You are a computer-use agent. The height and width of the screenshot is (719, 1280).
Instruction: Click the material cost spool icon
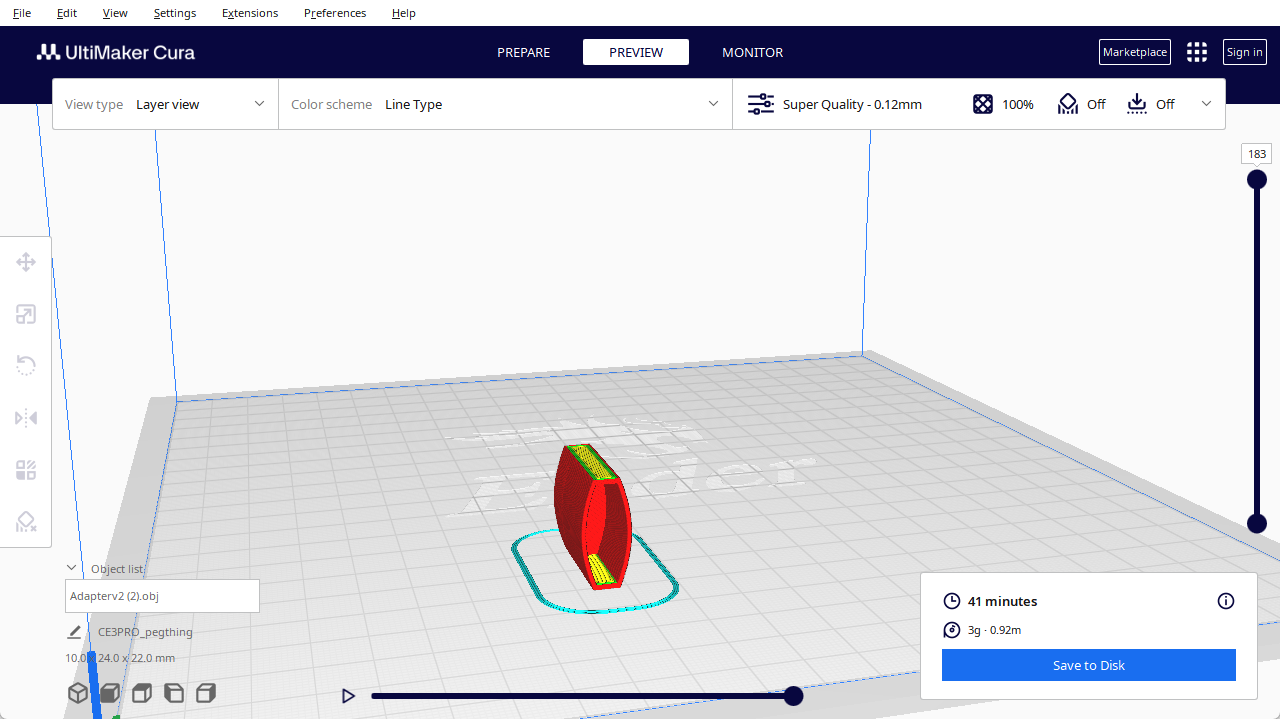click(x=952, y=630)
